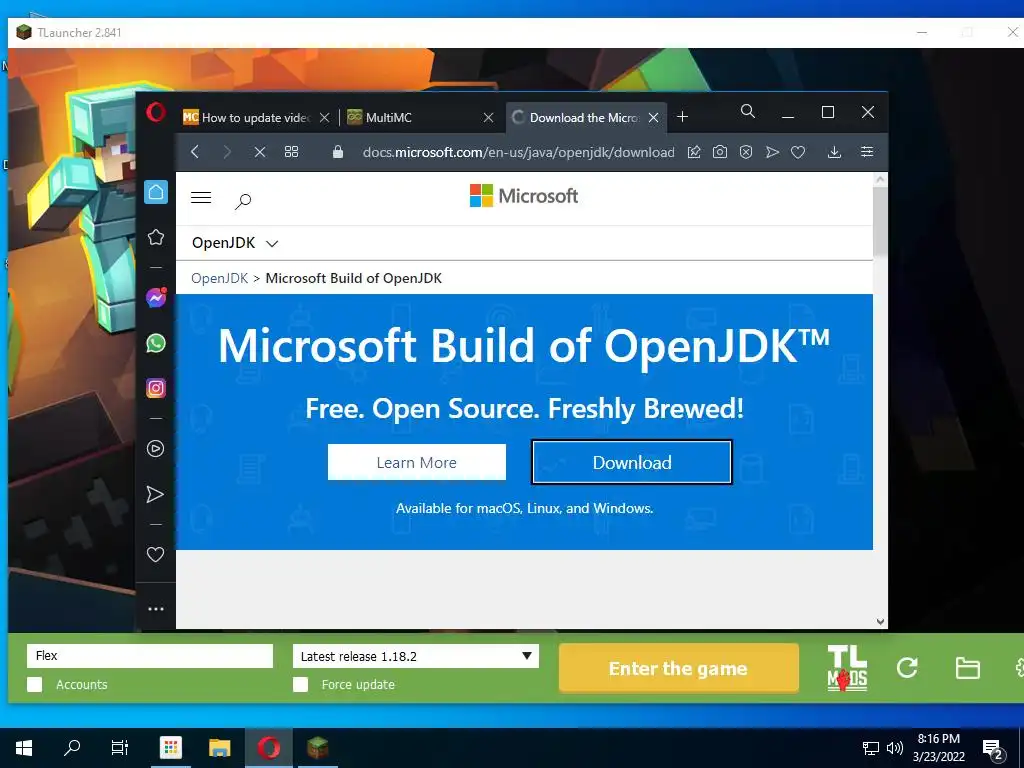Click the Learn More button
Viewport: 1024px width, 768px height.
[417, 462]
